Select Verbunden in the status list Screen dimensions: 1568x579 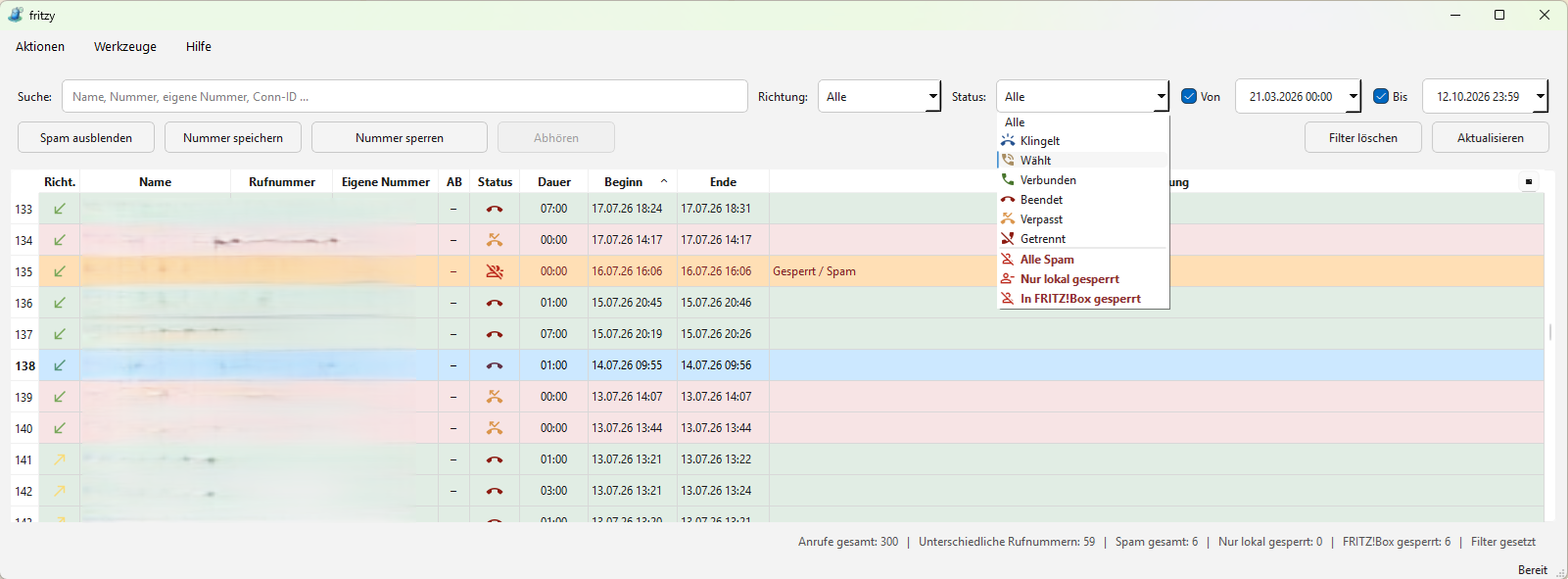(1082, 180)
